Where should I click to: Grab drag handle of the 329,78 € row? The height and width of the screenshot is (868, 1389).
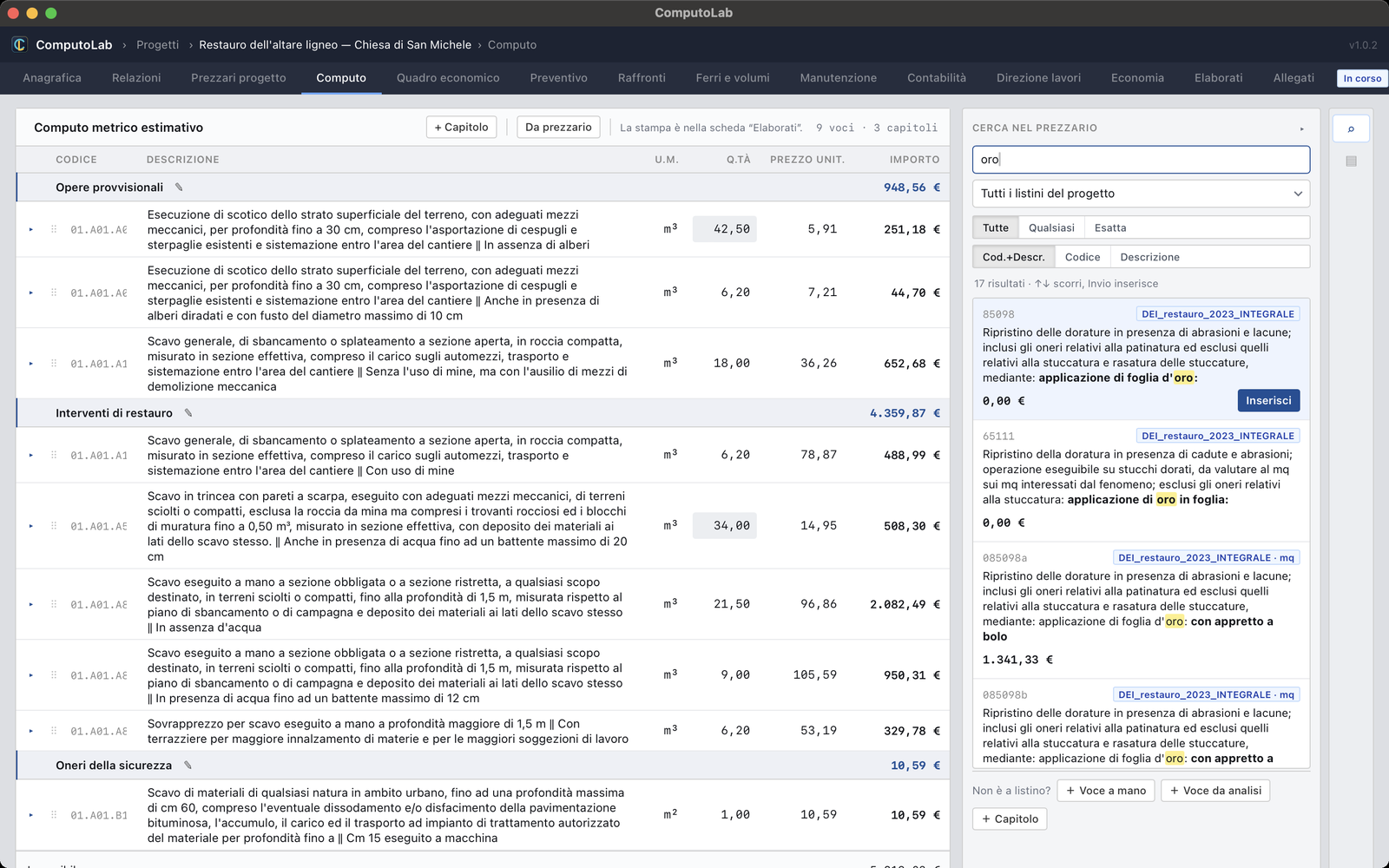click(54, 731)
